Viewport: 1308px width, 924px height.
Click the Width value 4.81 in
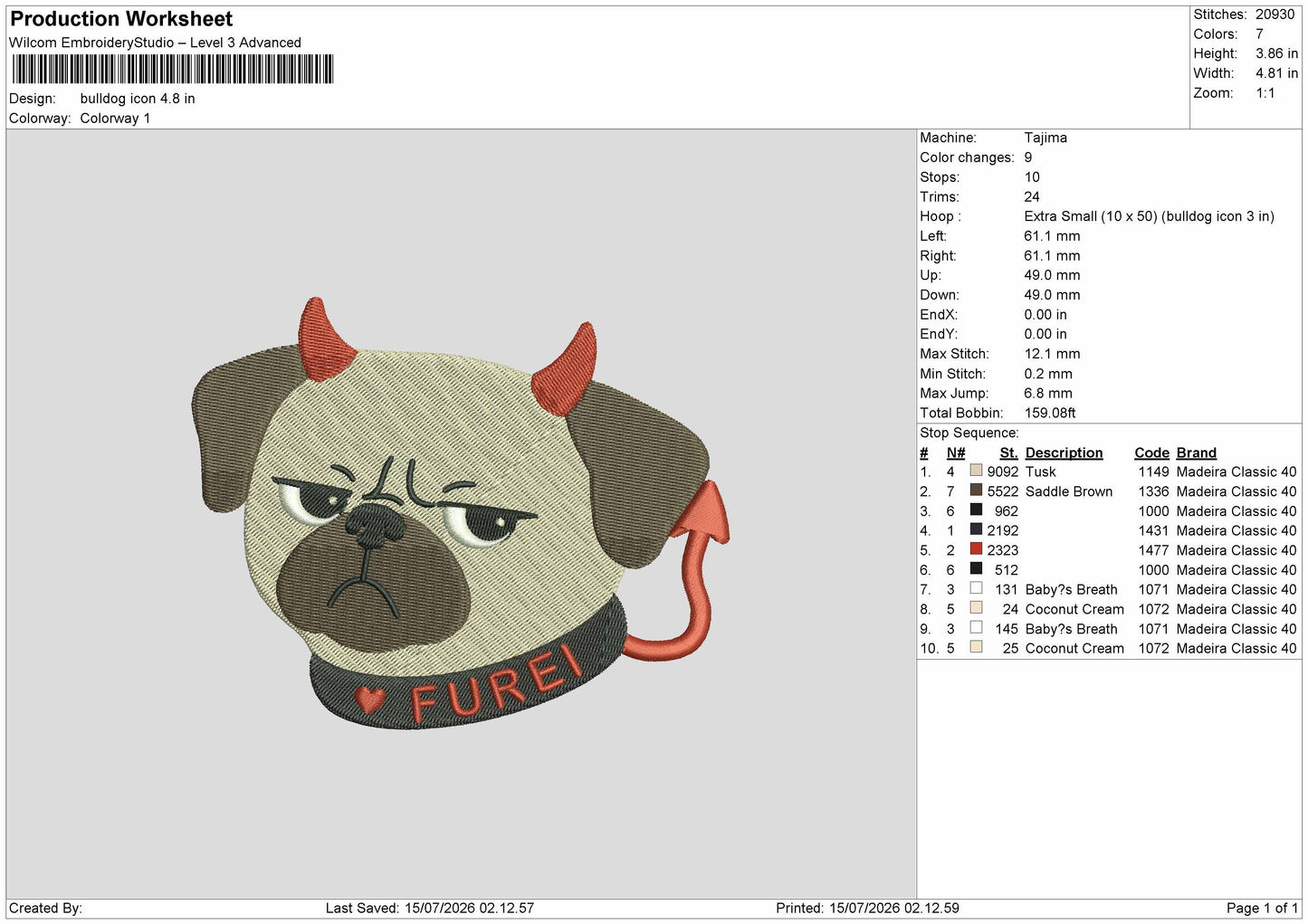[1276, 73]
